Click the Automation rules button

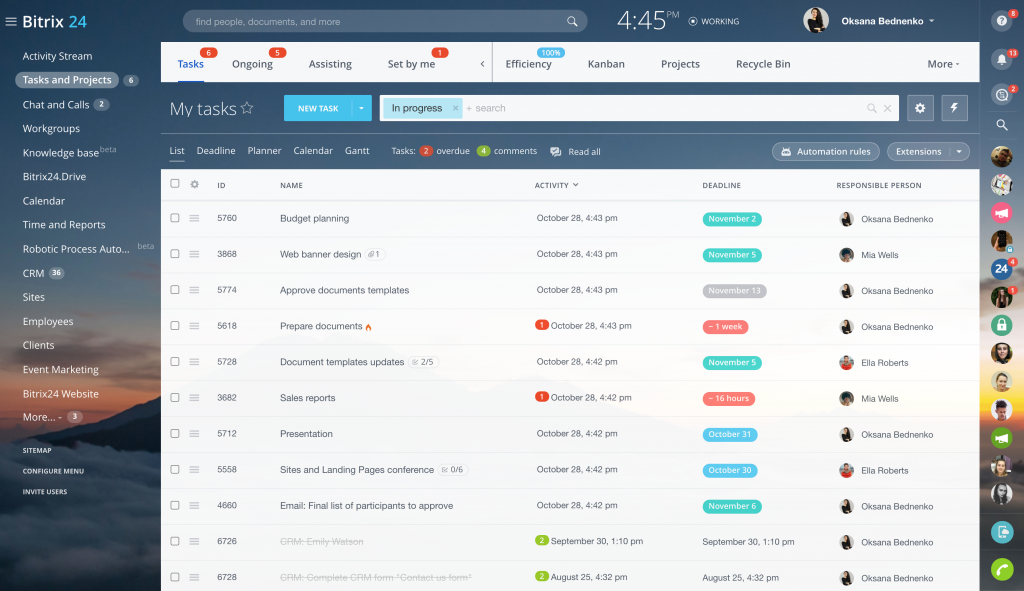pos(825,152)
